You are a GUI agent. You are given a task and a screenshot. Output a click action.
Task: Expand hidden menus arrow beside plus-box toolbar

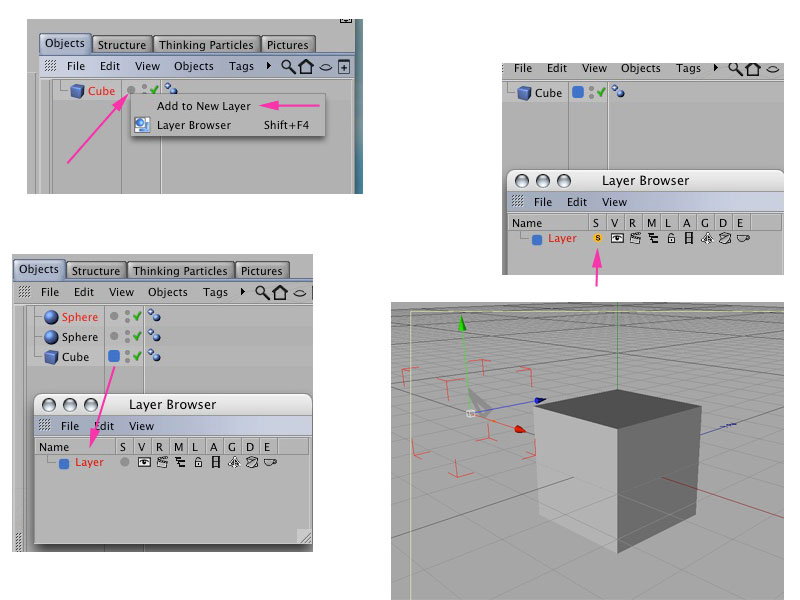[269, 66]
